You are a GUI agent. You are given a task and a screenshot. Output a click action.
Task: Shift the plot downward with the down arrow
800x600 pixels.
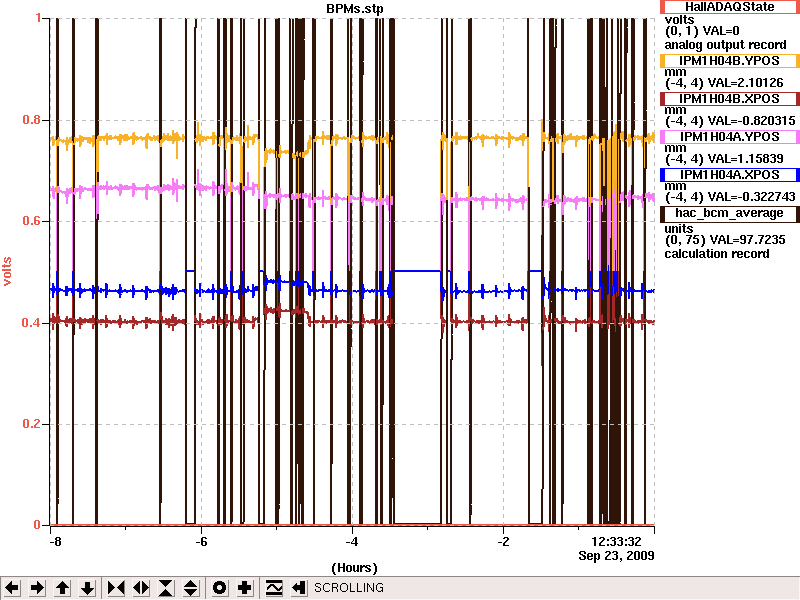[x=87, y=588]
